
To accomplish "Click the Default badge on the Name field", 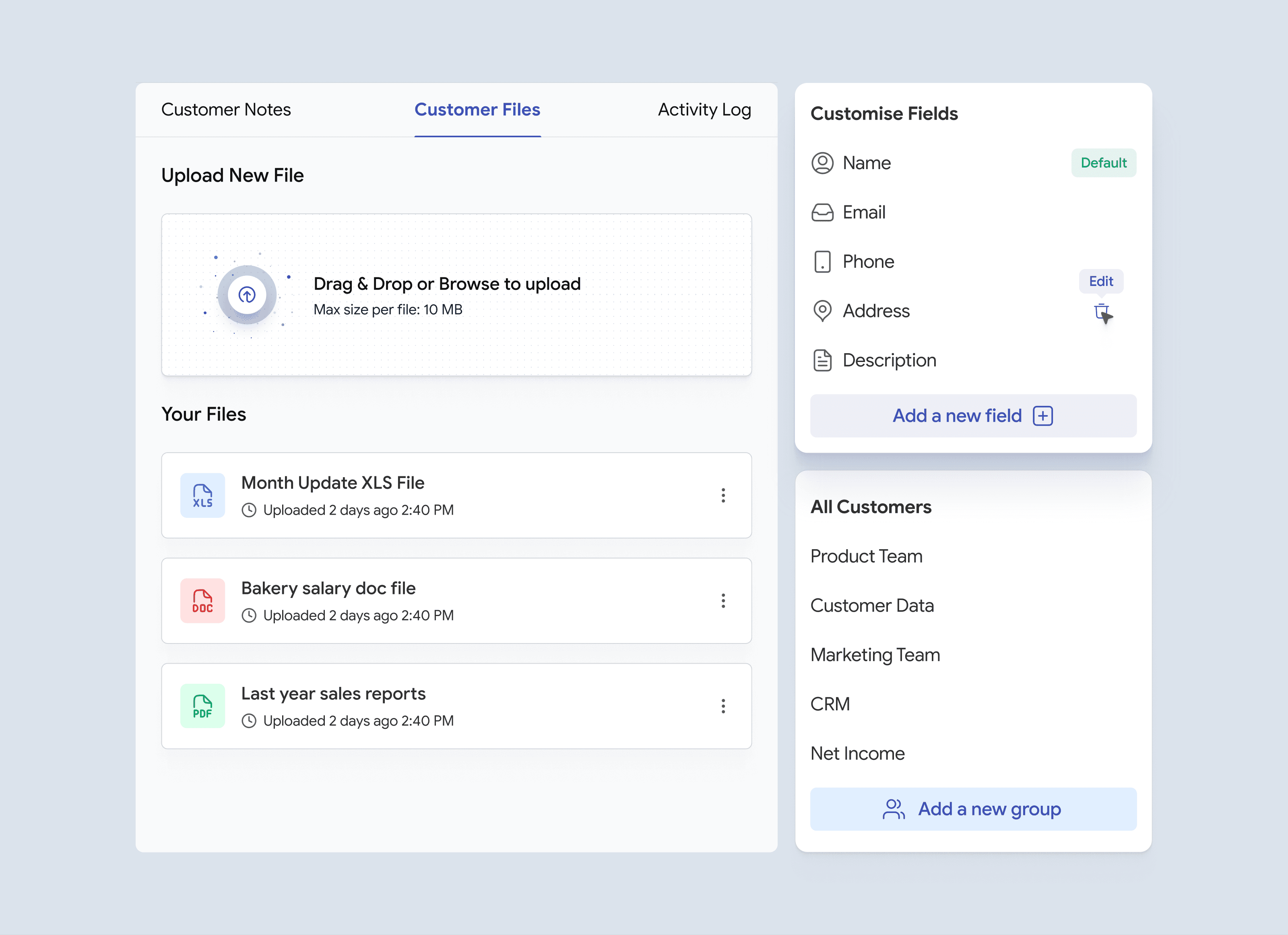I will [1103, 163].
